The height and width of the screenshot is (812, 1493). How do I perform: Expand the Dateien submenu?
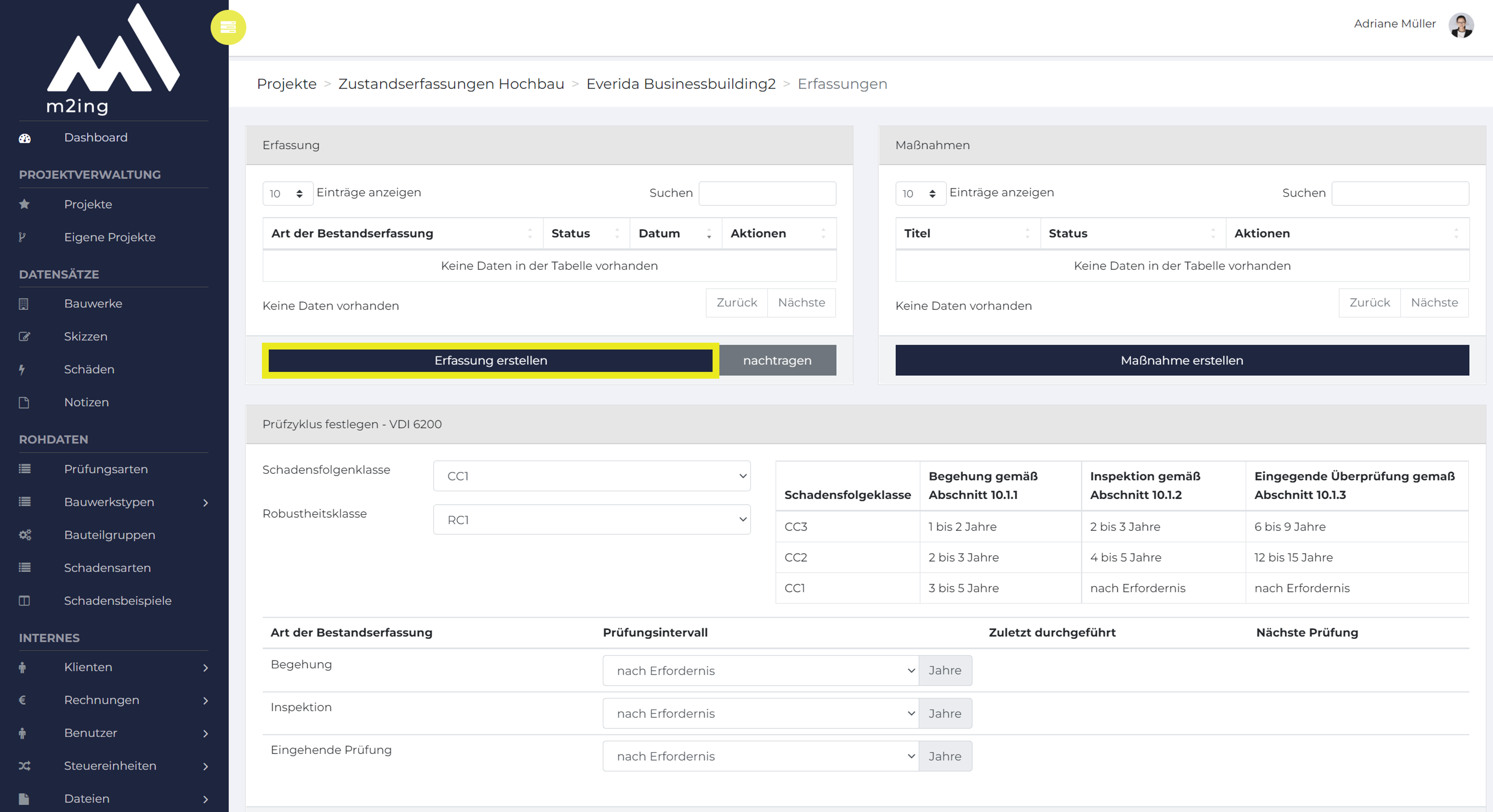205,799
